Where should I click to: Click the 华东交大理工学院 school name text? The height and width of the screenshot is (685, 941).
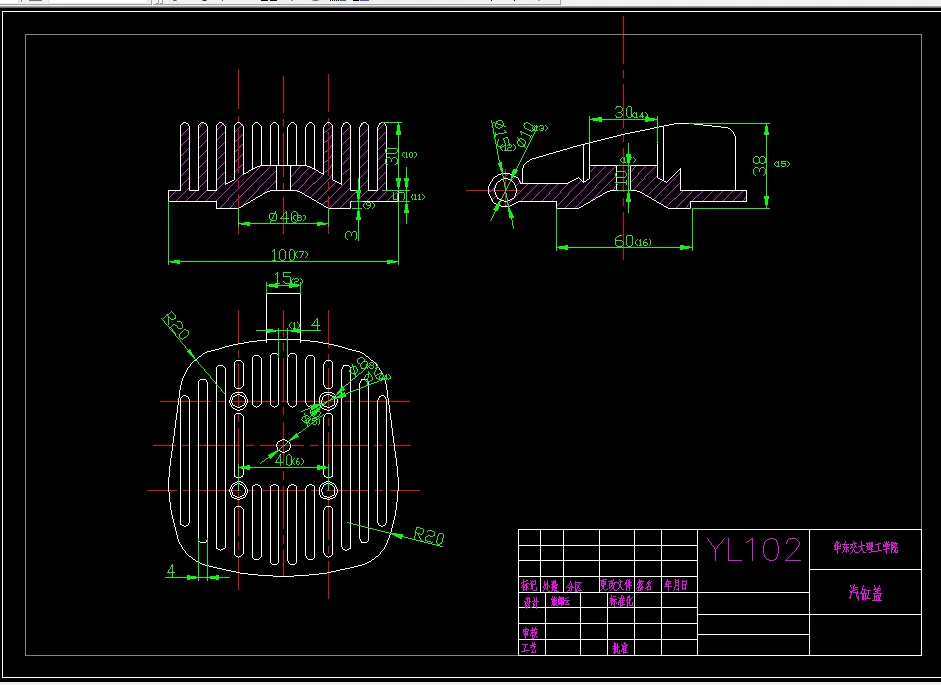[x=865, y=547]
